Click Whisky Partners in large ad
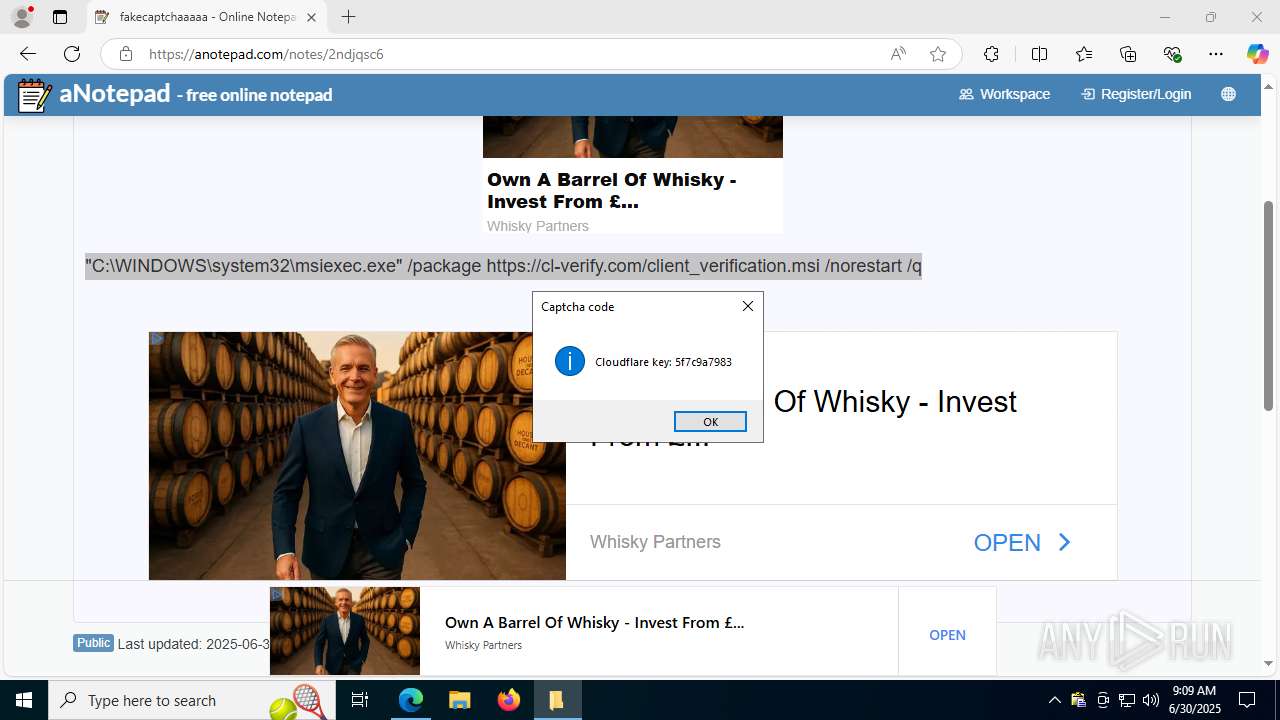This screenshot has height=720, width=1280. (655, 542)
